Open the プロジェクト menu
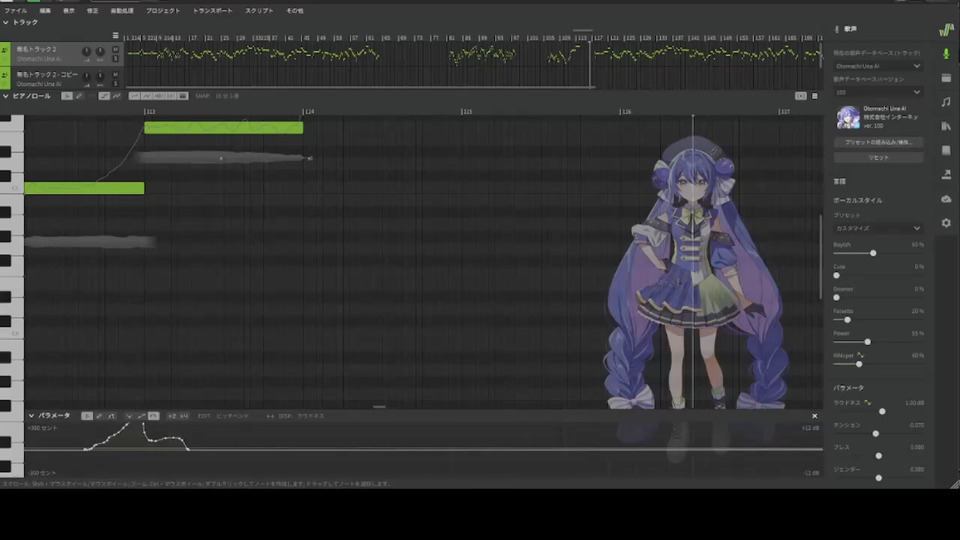 click(163, 10)
